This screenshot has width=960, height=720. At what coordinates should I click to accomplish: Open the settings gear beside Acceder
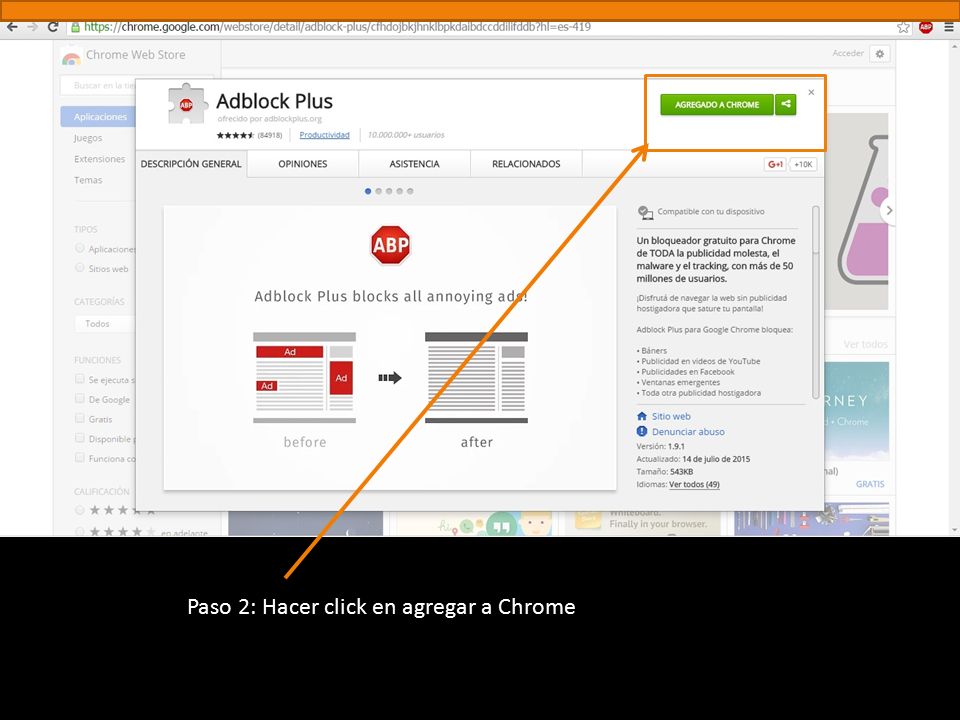point(880,54)
